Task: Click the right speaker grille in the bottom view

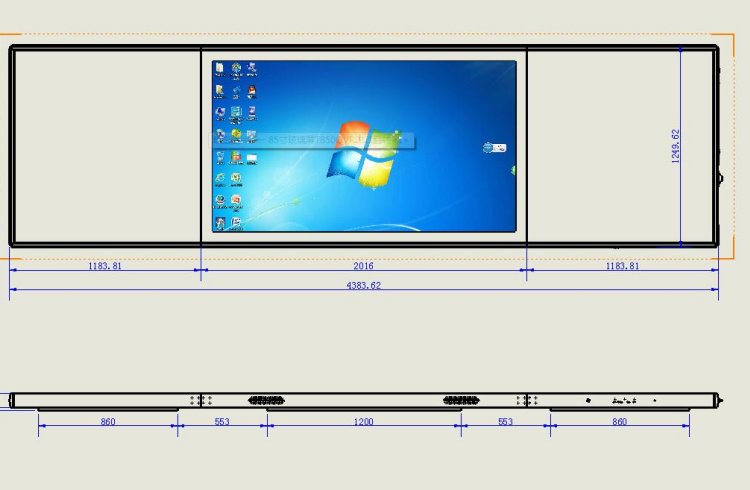Action: [x=461, y=400]
